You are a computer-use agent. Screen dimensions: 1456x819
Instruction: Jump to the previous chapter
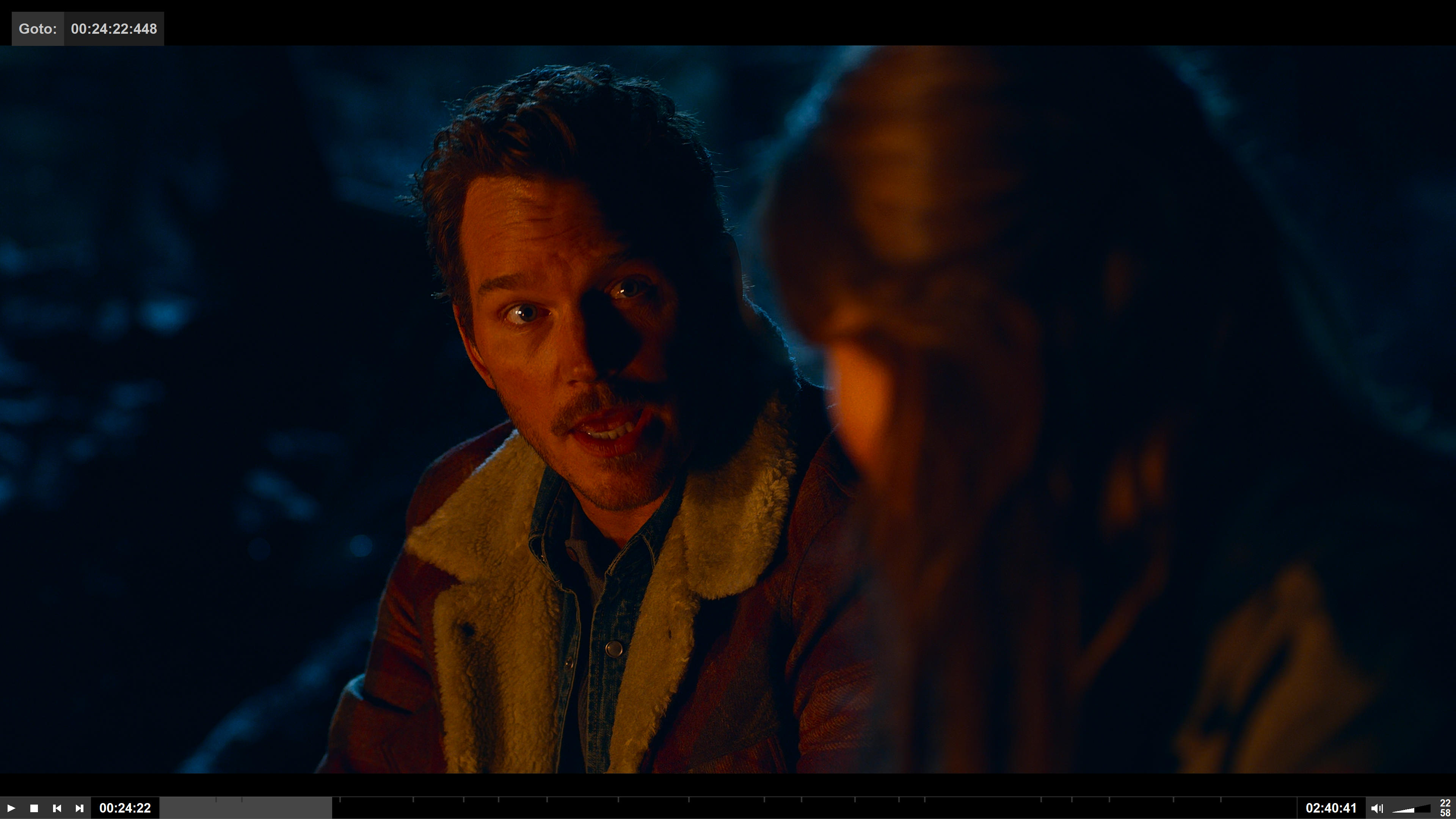coord(56,808)
